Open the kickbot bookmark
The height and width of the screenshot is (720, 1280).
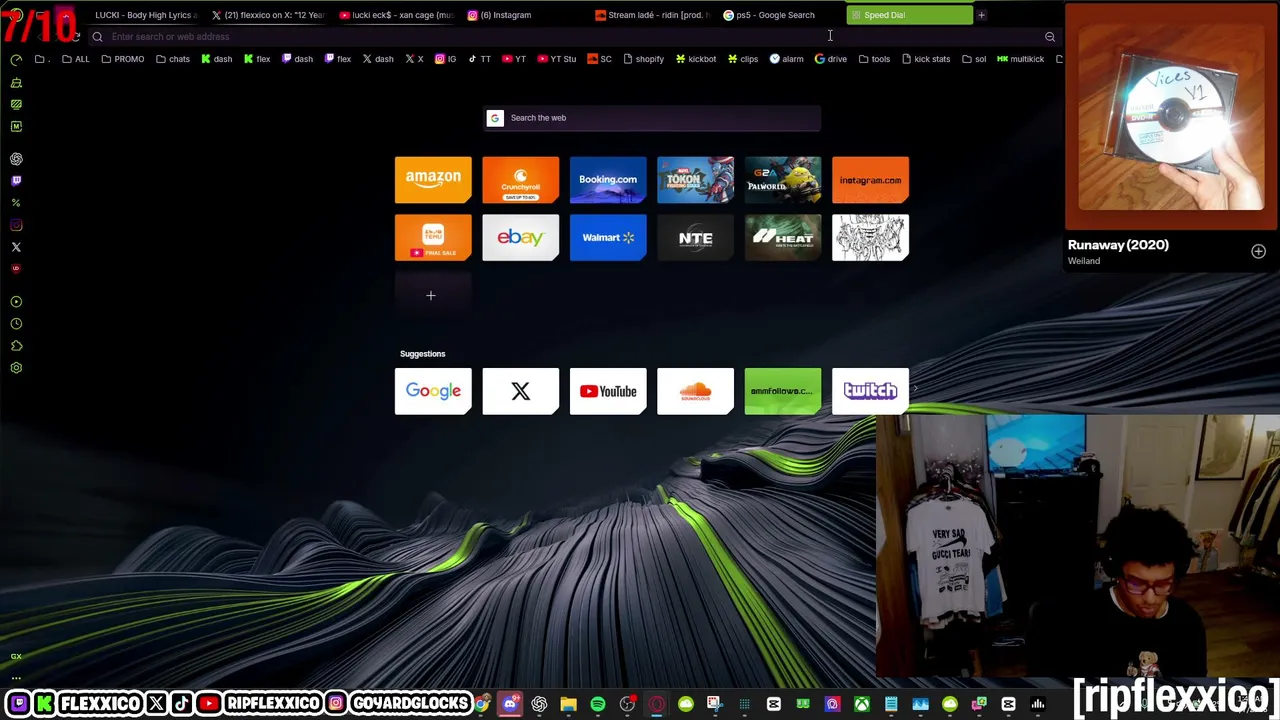[695, 59]
